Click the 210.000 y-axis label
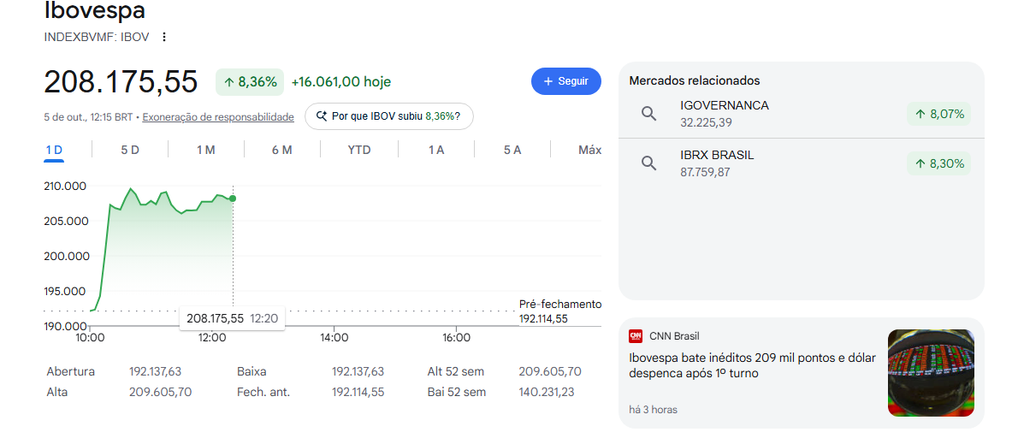Image resolution: width=1024 pixels, height=444 pixels. tap(65, 186)
